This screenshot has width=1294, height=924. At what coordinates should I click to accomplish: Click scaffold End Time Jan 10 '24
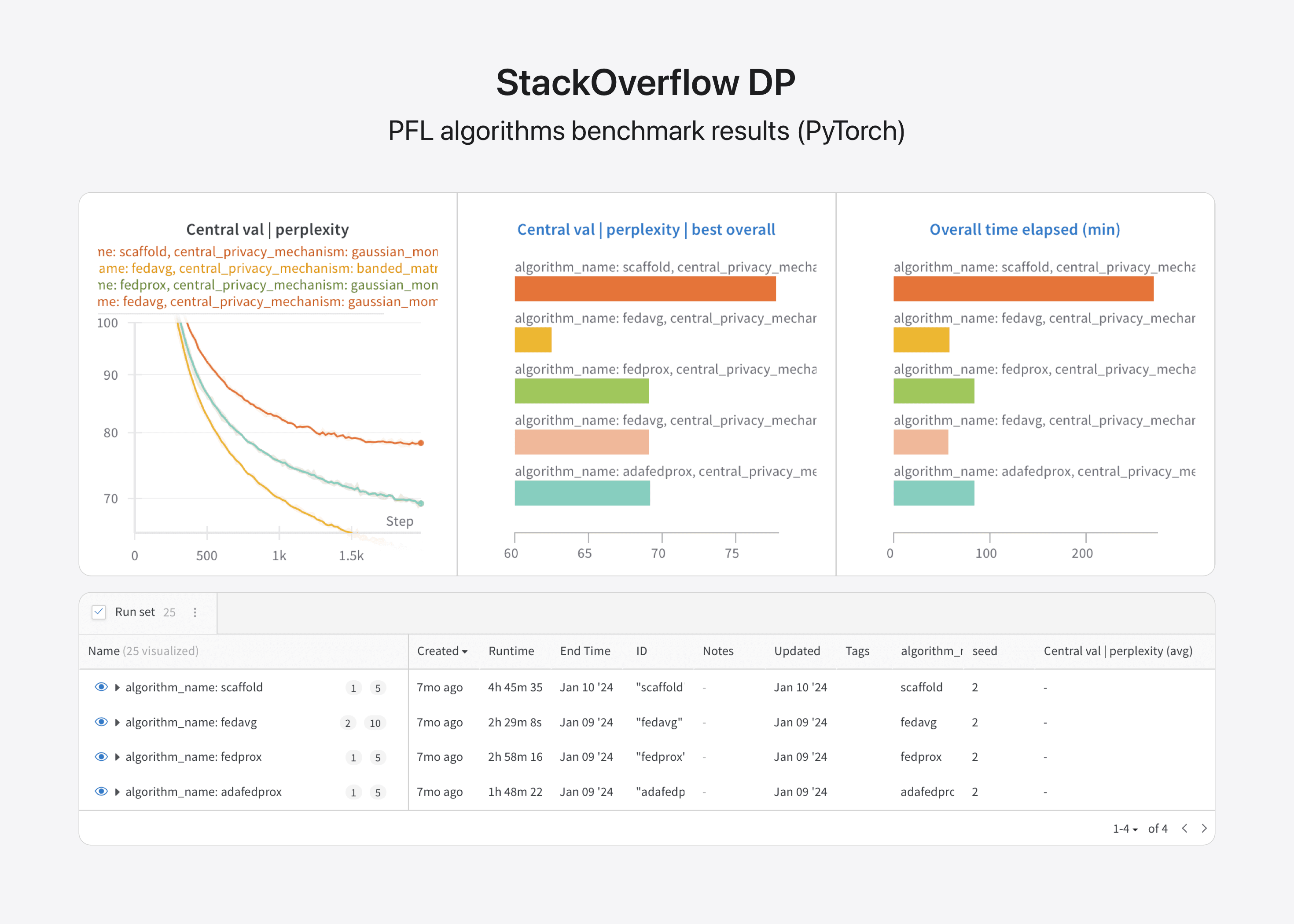586,687
